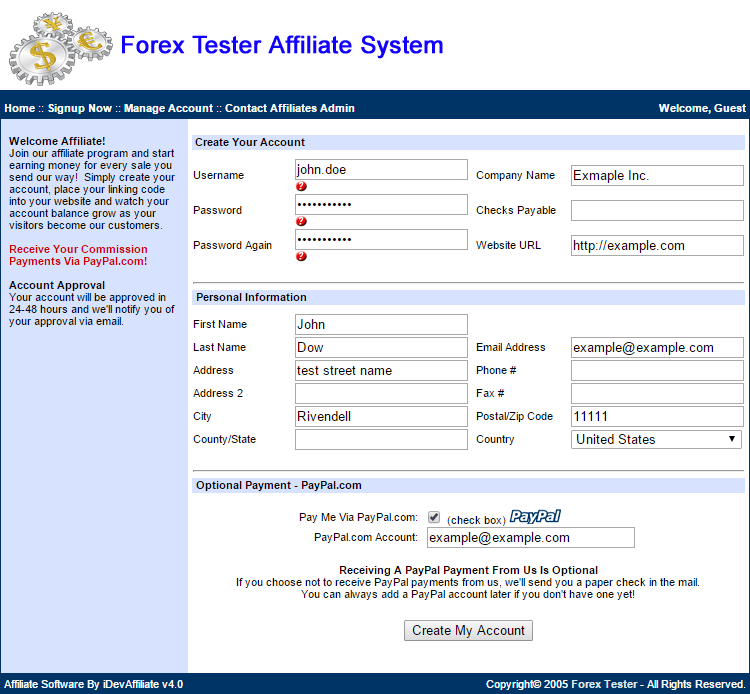Click the Email Address input field
Screen dimensions: 750x694
click(657, 347)
